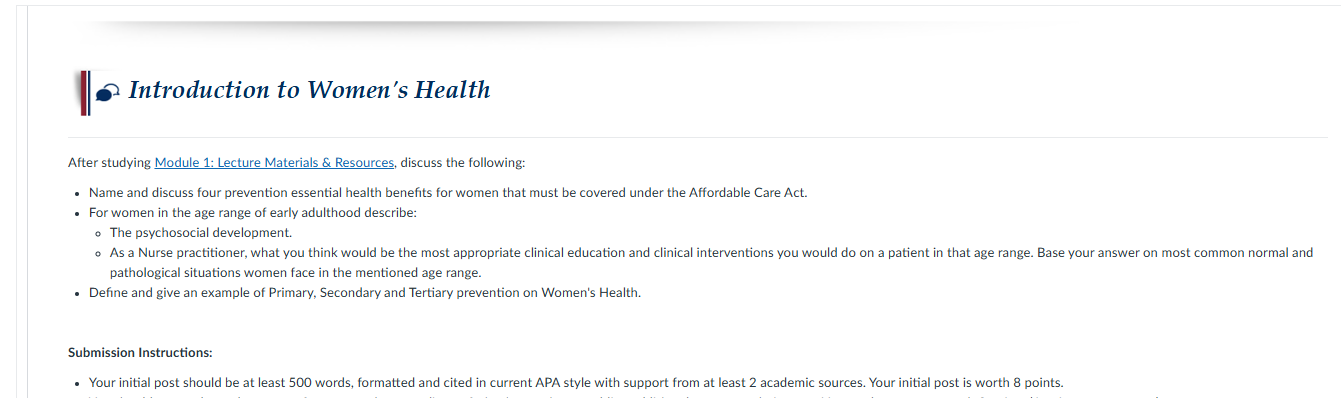Click the Primary, Secondary and Tertiary prevention bullet
The height and width of the screenshot is (398, 1341).
(365, 293)
